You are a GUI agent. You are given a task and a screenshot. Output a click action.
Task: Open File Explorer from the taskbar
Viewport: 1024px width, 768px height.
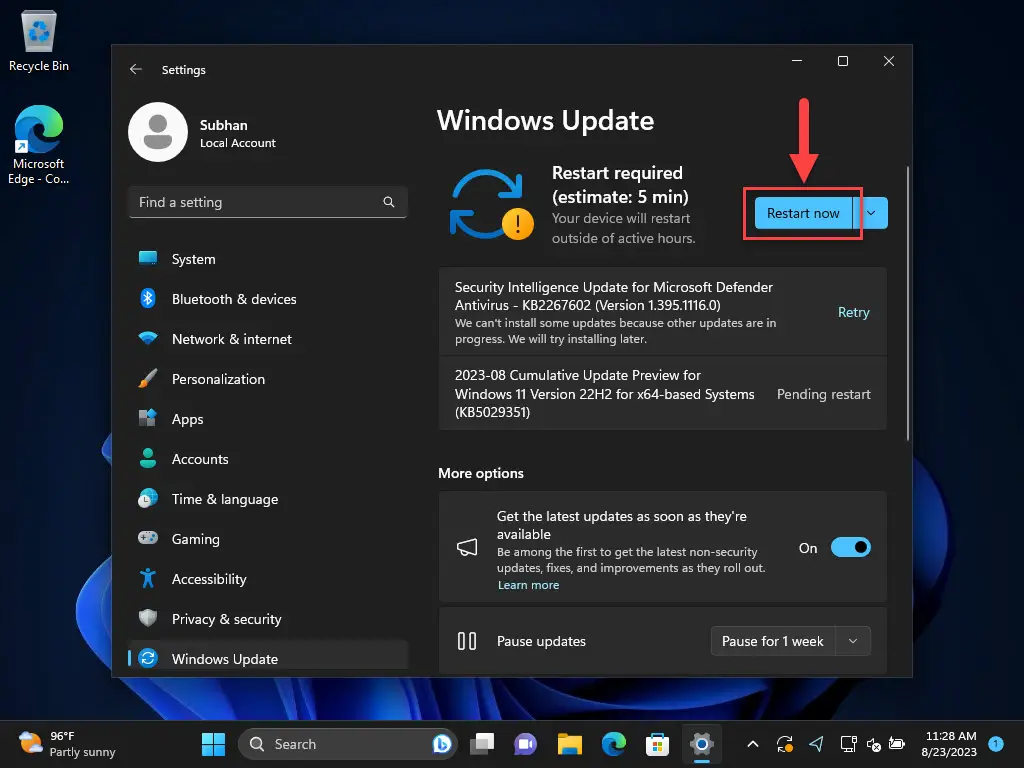(x=569, y=744)
